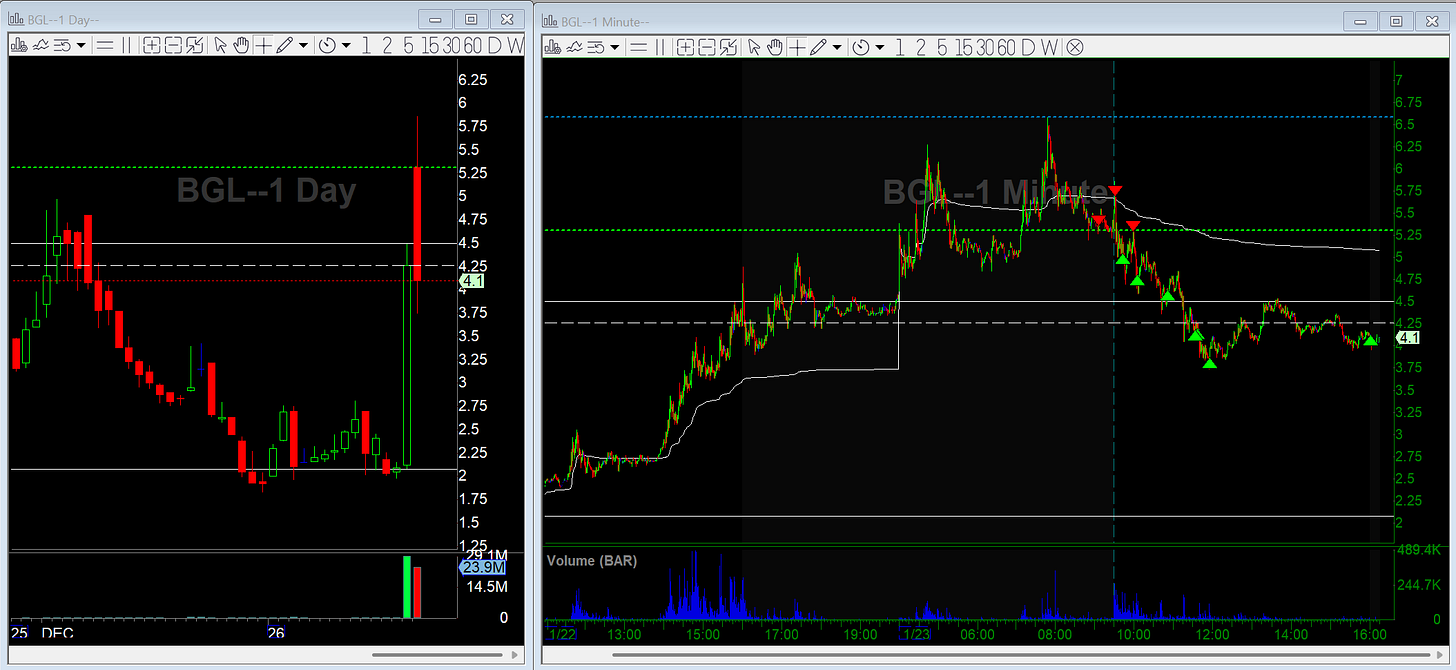Screen dimensions: 1456x670
Task: Zoom out on the BGL 1 Minute chart
Action: pyautogui.click(x=707, y=46)
